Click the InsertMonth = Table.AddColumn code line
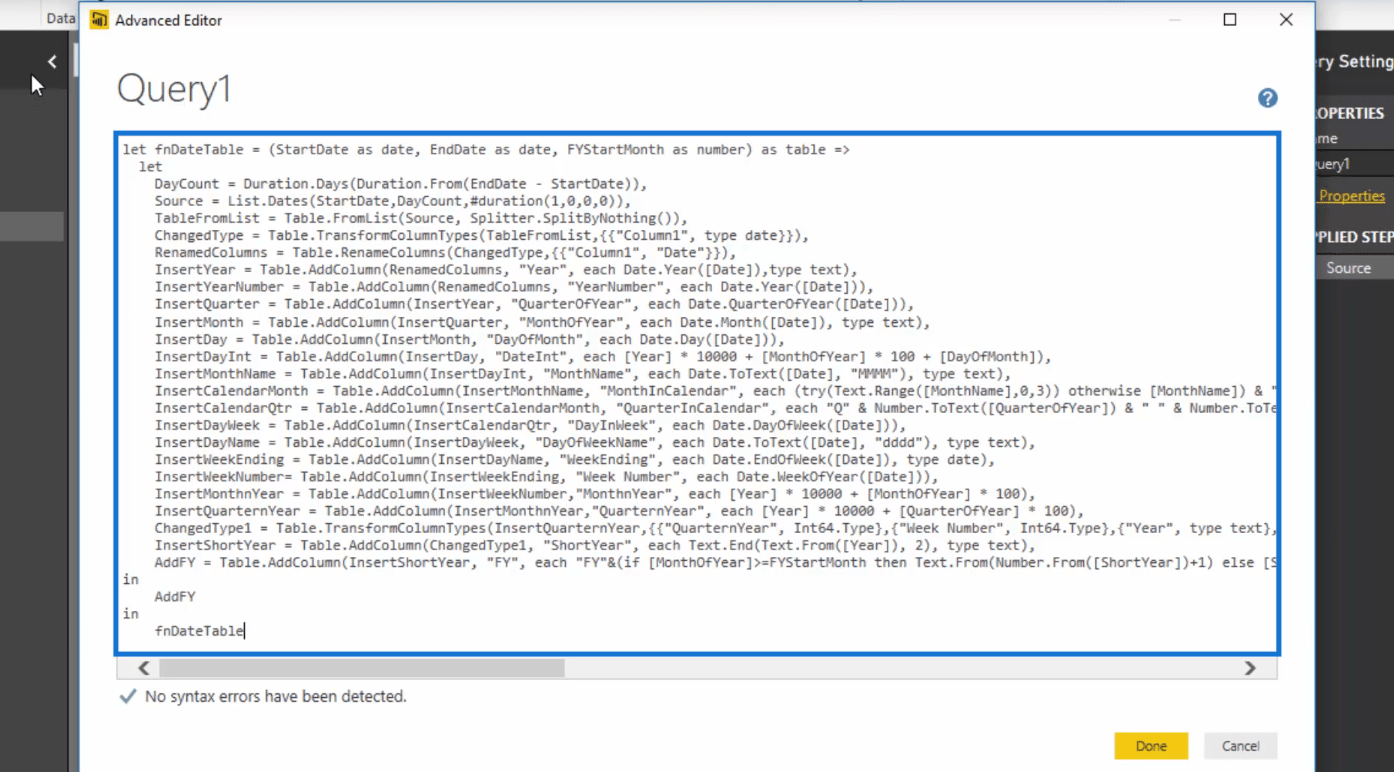 click(x=542, y=322)
